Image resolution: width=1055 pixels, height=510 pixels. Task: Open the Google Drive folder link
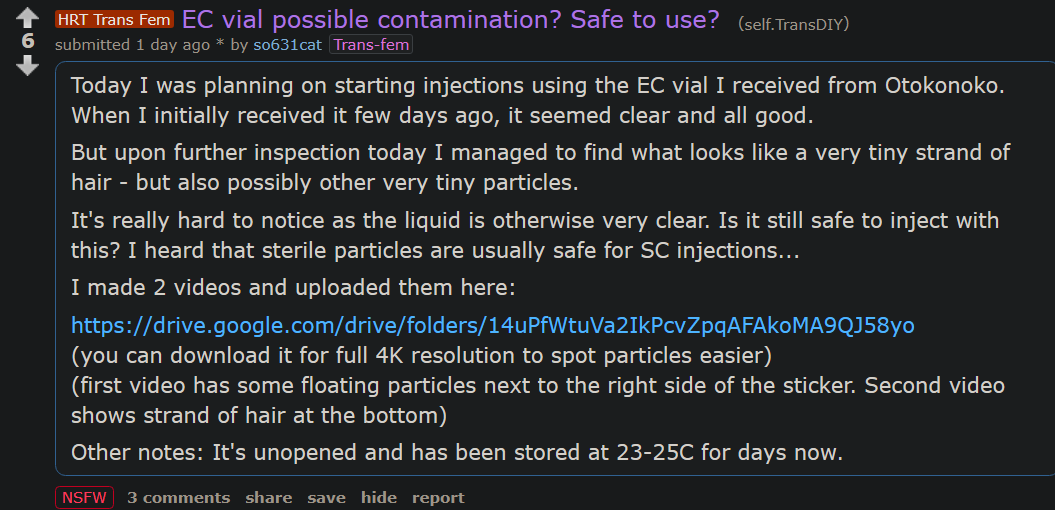492,325
